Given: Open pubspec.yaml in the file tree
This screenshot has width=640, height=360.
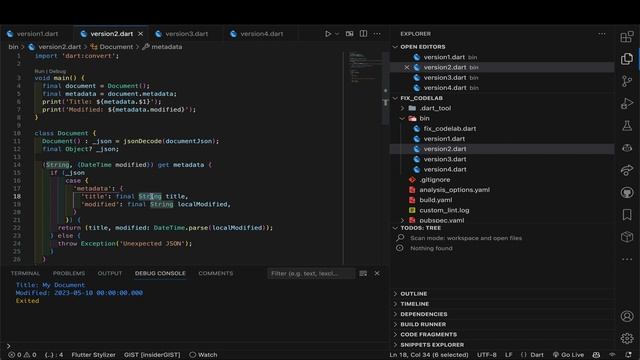Looking at the screenshot, I should (x=441, y=220).
